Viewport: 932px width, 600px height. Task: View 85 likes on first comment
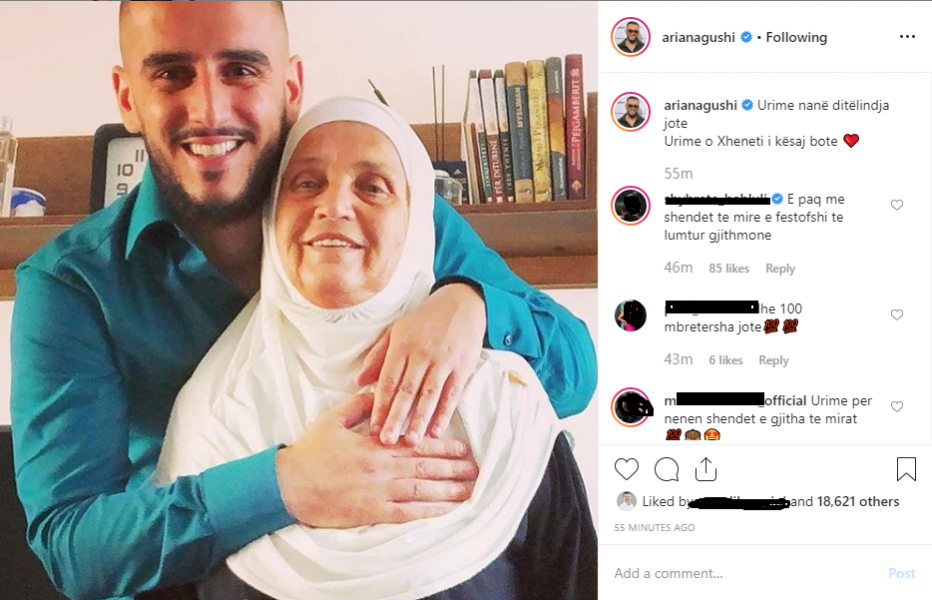(x=729, y=269)
